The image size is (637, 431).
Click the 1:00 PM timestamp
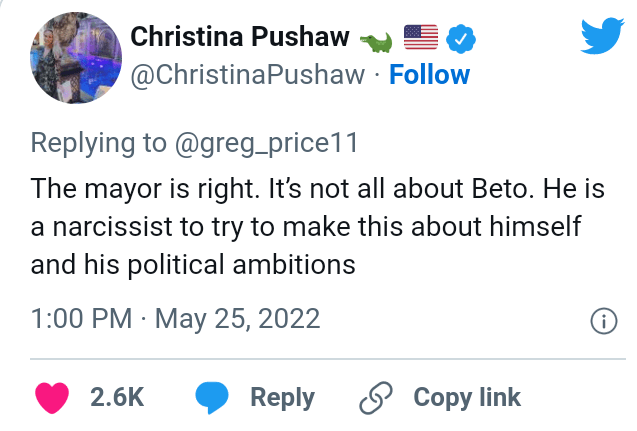81,319
